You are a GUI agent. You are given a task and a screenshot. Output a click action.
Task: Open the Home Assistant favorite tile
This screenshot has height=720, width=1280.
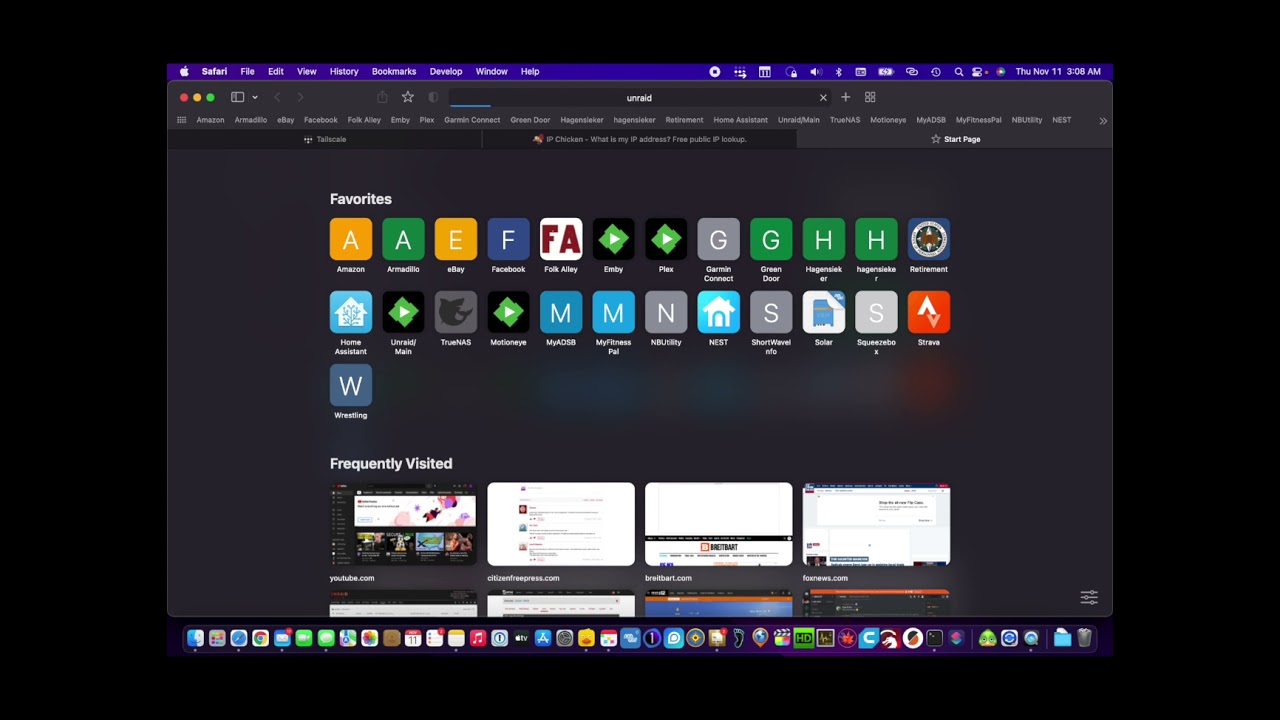tap(350, 313)
